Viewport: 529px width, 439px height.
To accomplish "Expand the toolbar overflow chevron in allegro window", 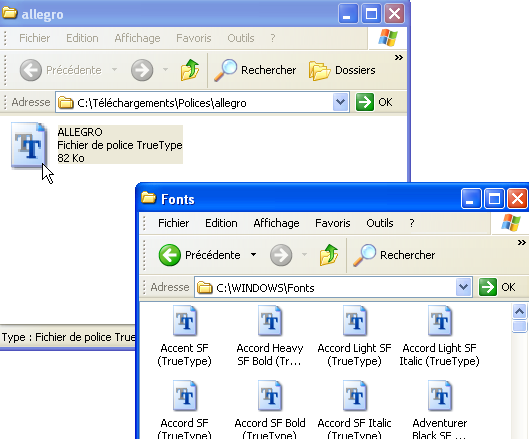I will [399, 58].
